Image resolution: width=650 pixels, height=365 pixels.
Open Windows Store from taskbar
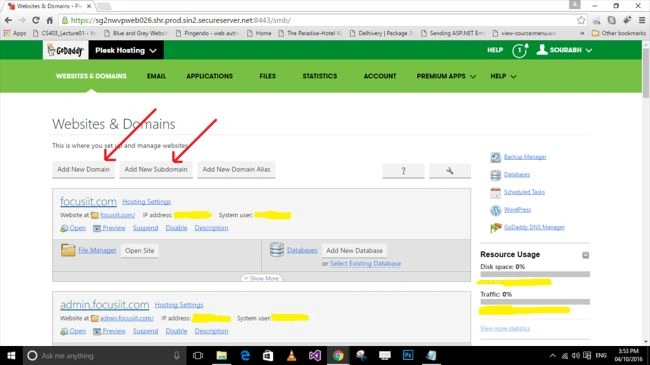(268, 355)
